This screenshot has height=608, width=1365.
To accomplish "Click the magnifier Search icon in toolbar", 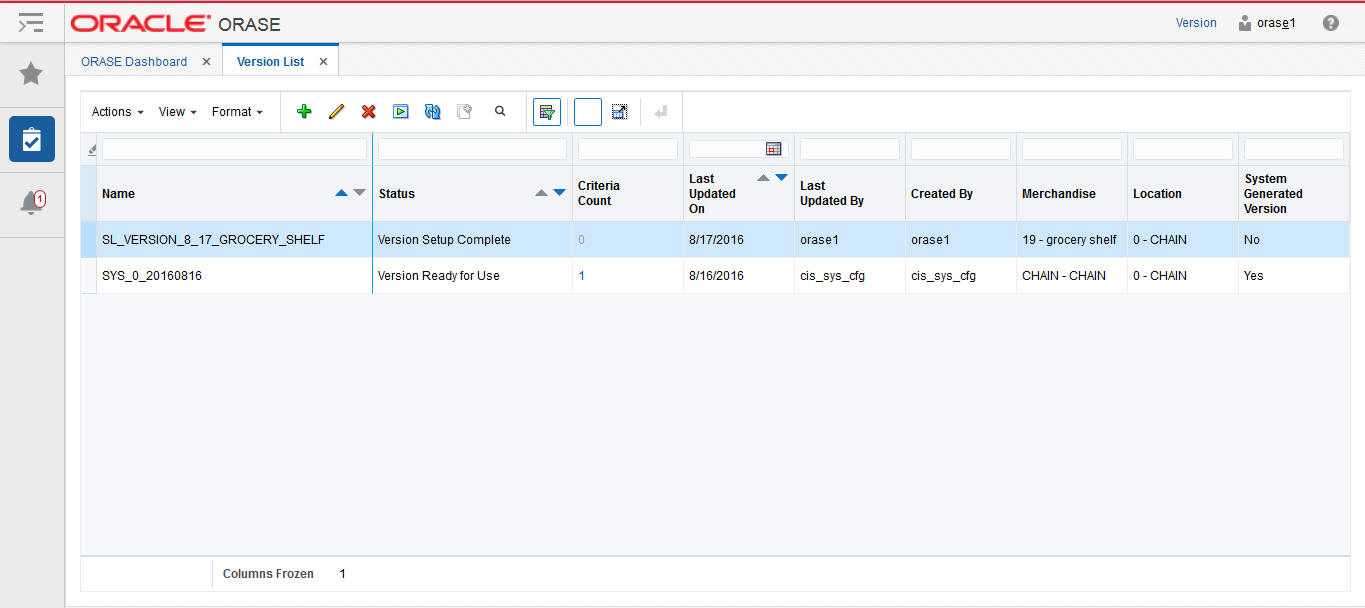I will coord(500,112).
